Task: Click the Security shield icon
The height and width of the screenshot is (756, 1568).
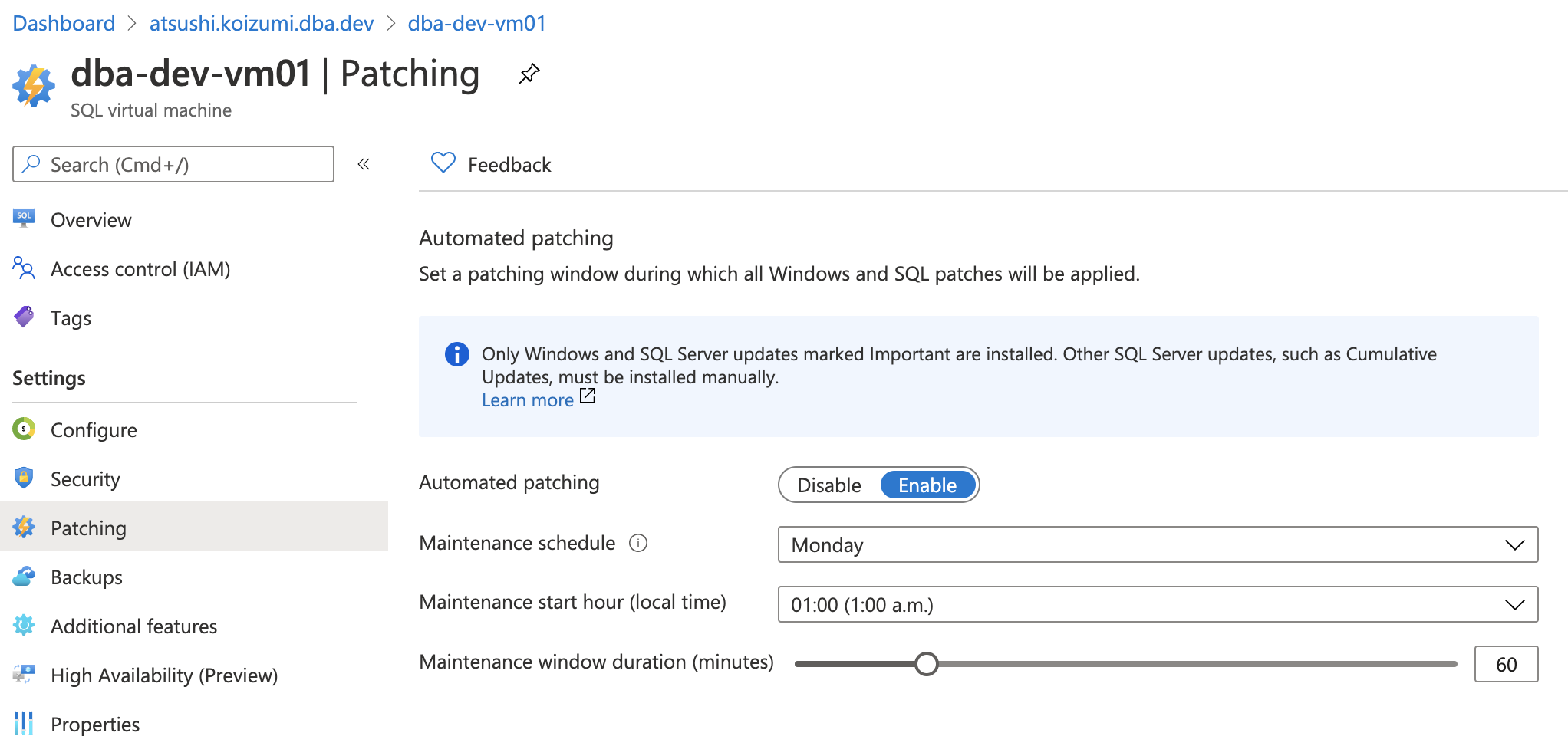Action: pyautogui.click(x=24, y=478)
